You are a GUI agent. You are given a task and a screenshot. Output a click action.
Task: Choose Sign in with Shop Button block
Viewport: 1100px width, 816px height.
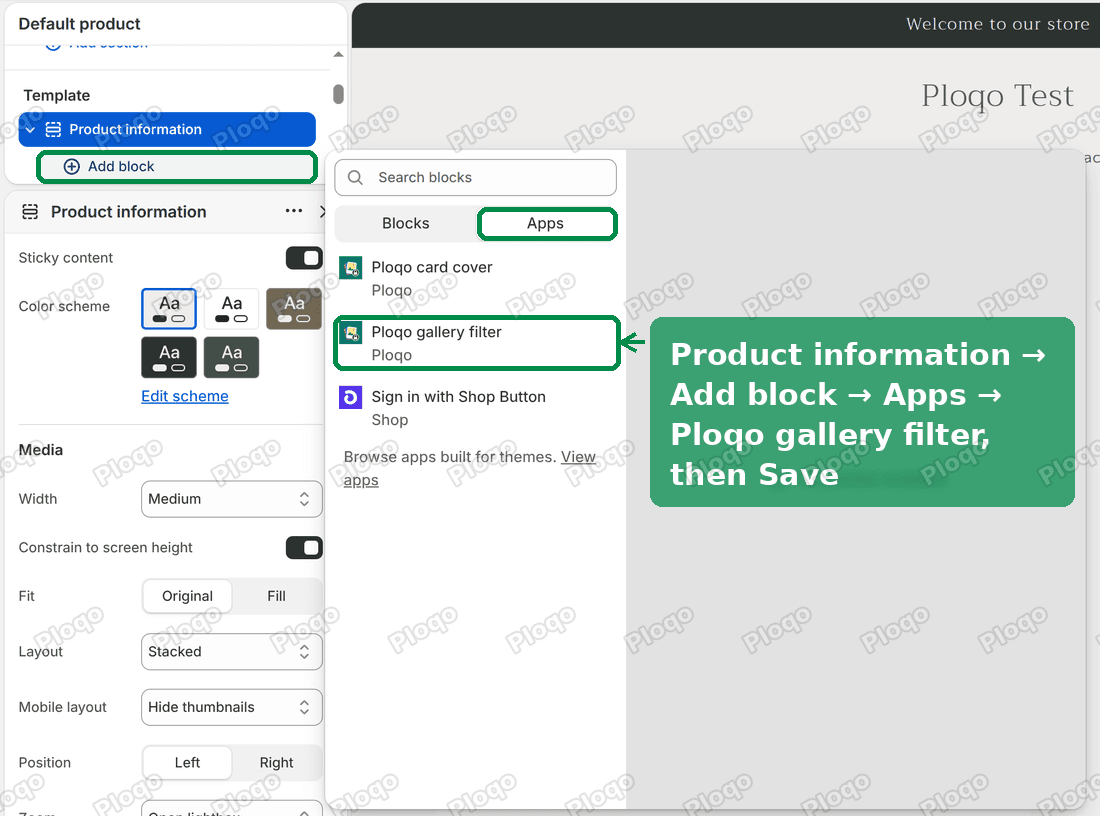(x=476, y=408)
